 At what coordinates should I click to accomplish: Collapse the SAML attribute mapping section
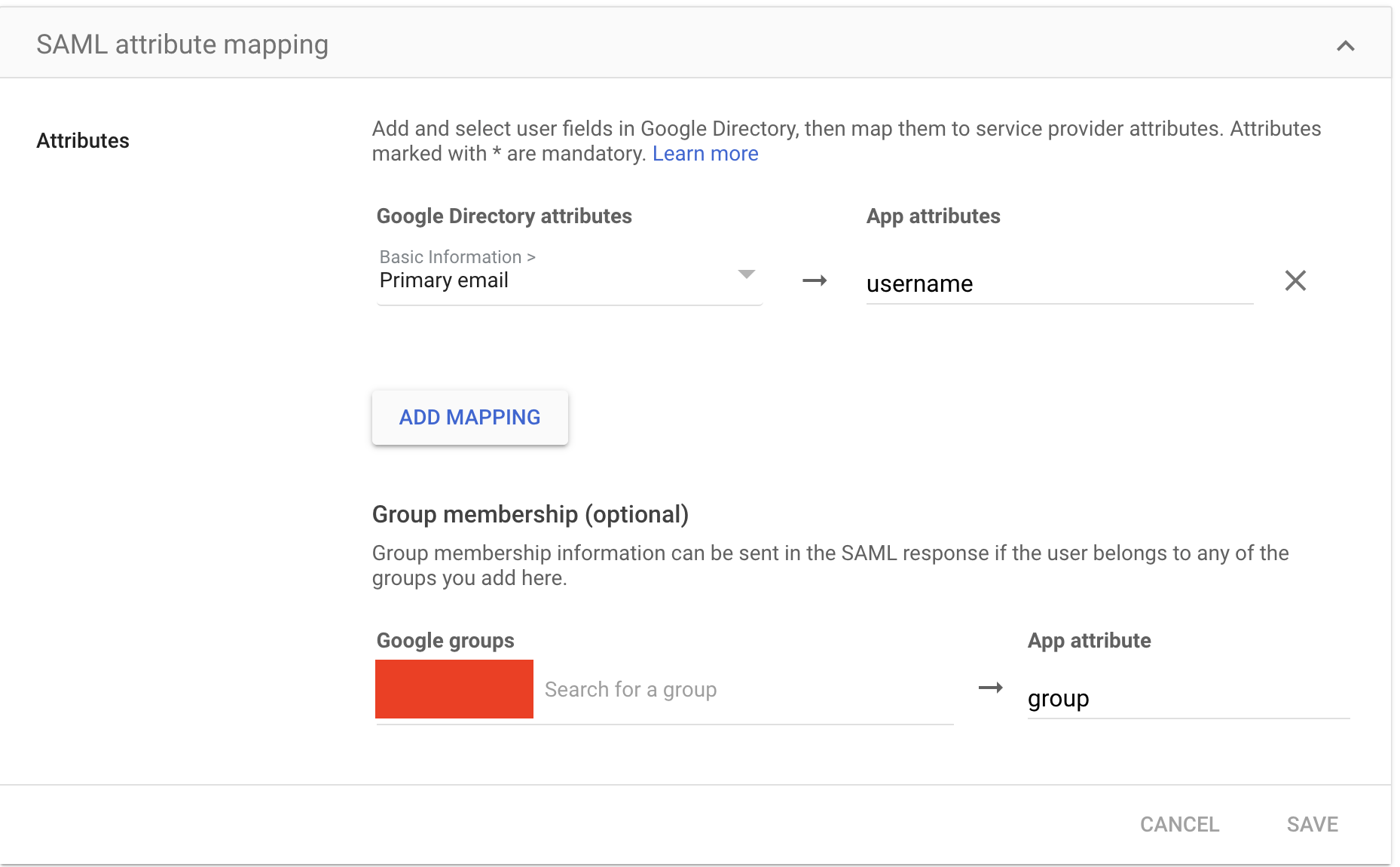coord(1346,43)
